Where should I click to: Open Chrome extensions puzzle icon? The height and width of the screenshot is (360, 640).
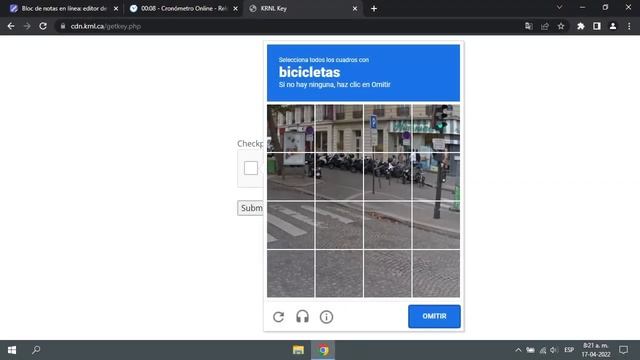pos(581,26)
